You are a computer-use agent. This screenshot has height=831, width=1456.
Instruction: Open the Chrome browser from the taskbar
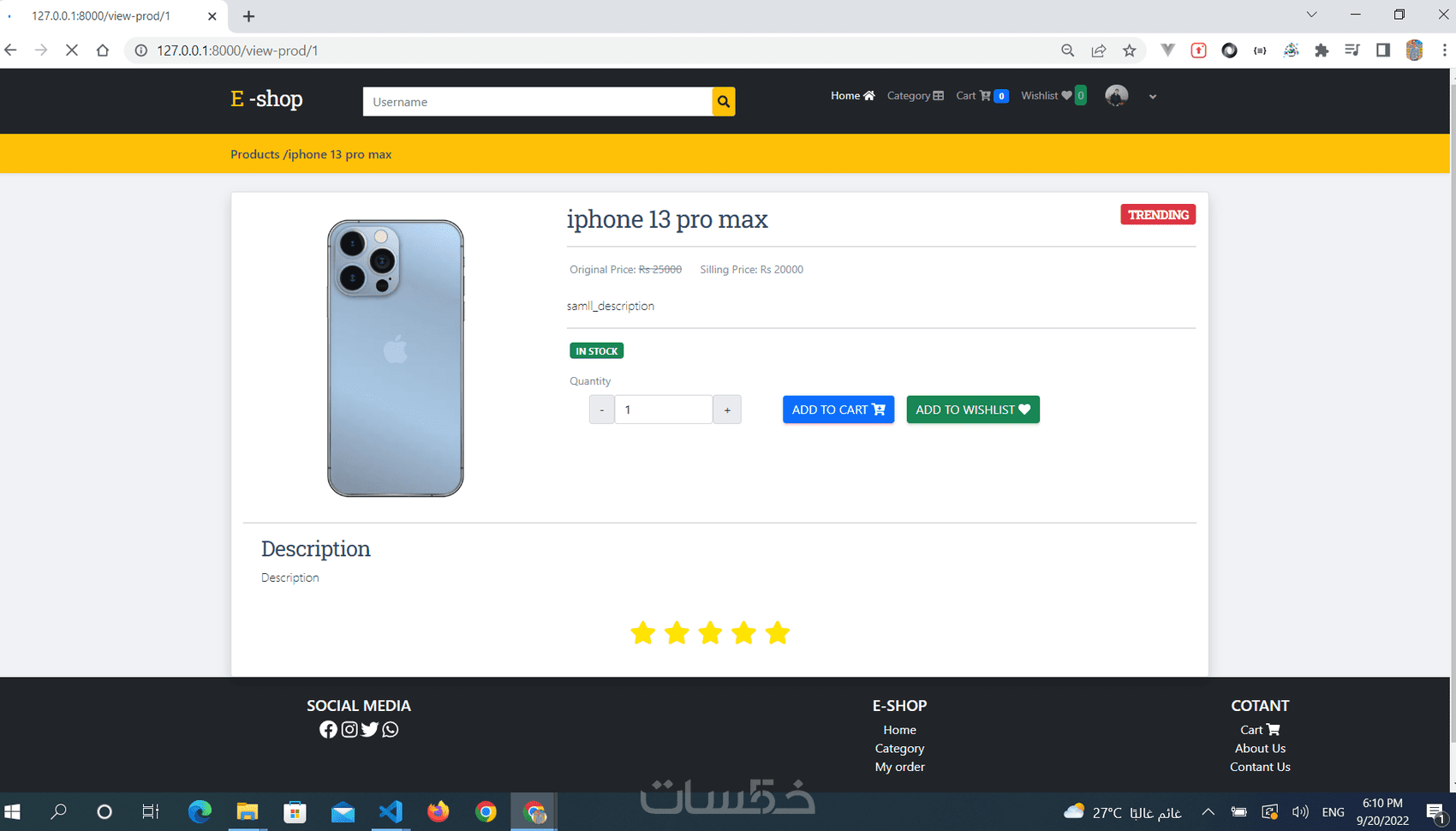coord(486,811)
